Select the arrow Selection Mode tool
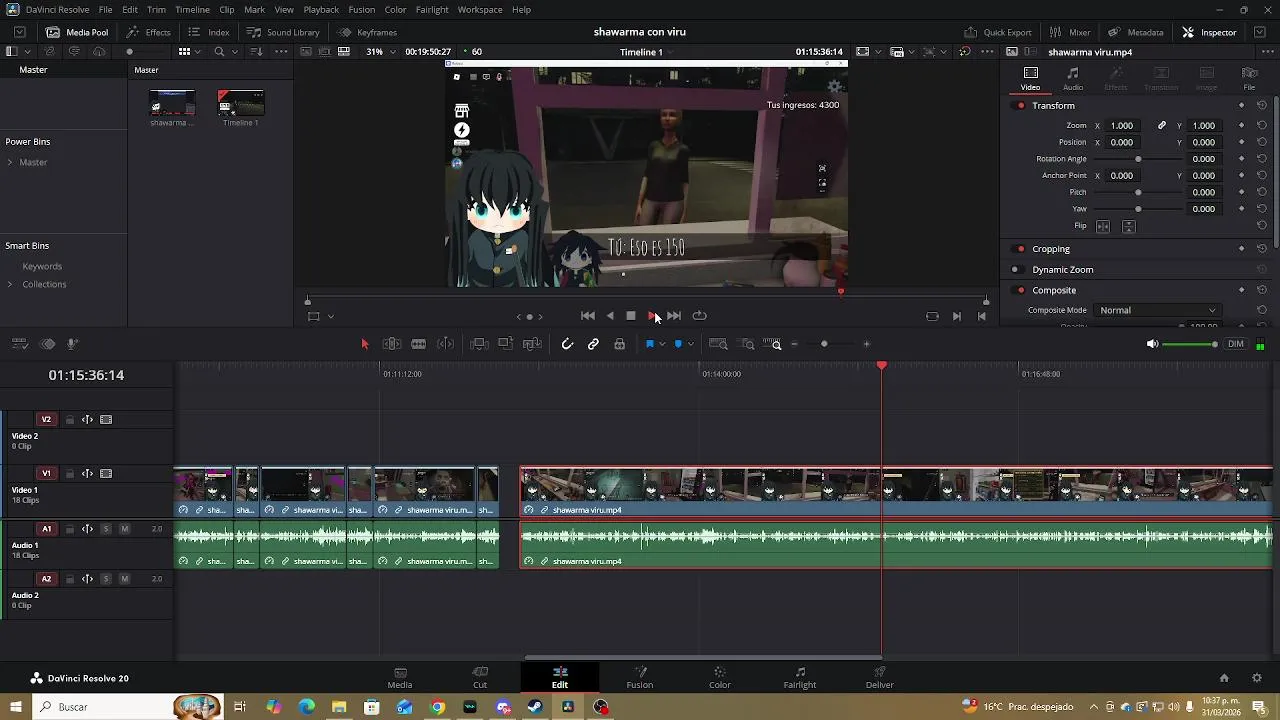The image size is (1280, 720). pyautogui.click(x=365, y=344)
